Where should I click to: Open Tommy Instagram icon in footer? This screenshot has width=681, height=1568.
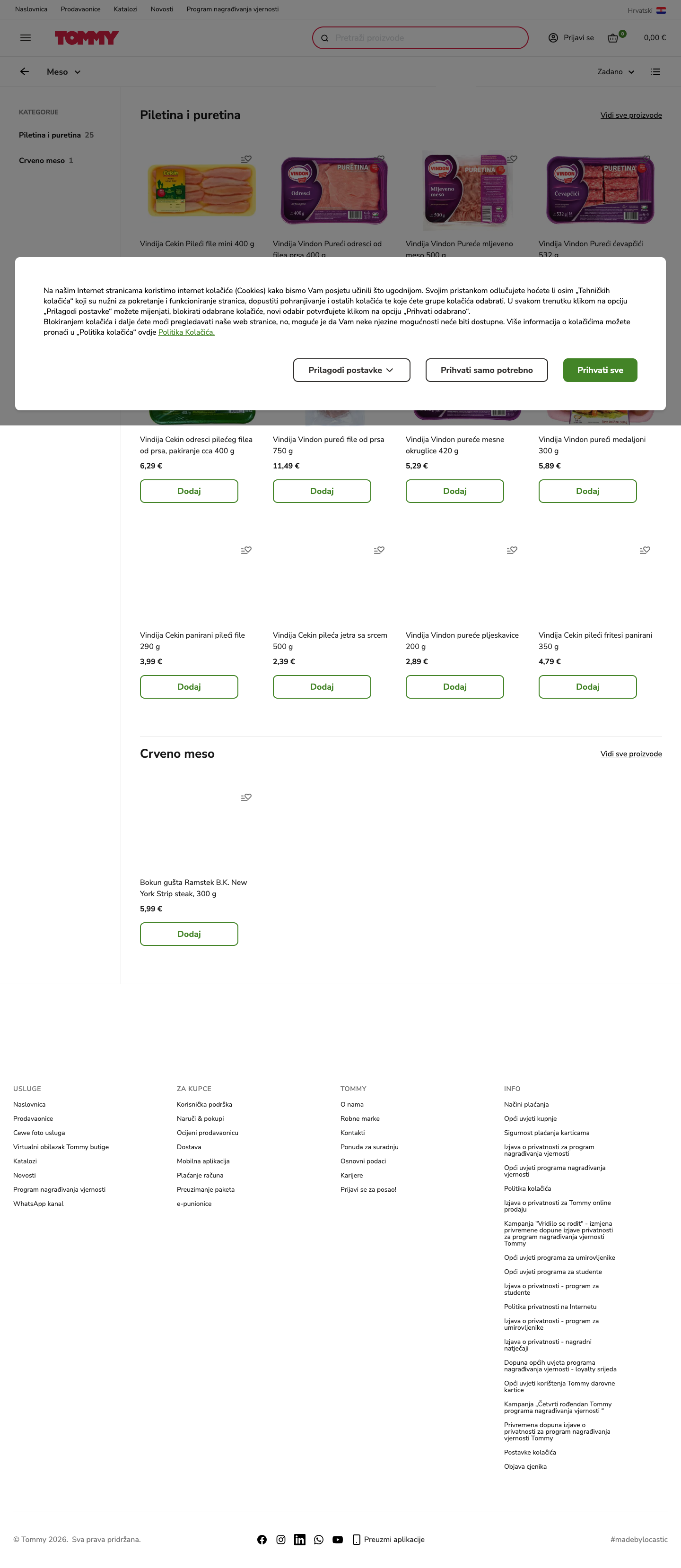coord(281,1539)
